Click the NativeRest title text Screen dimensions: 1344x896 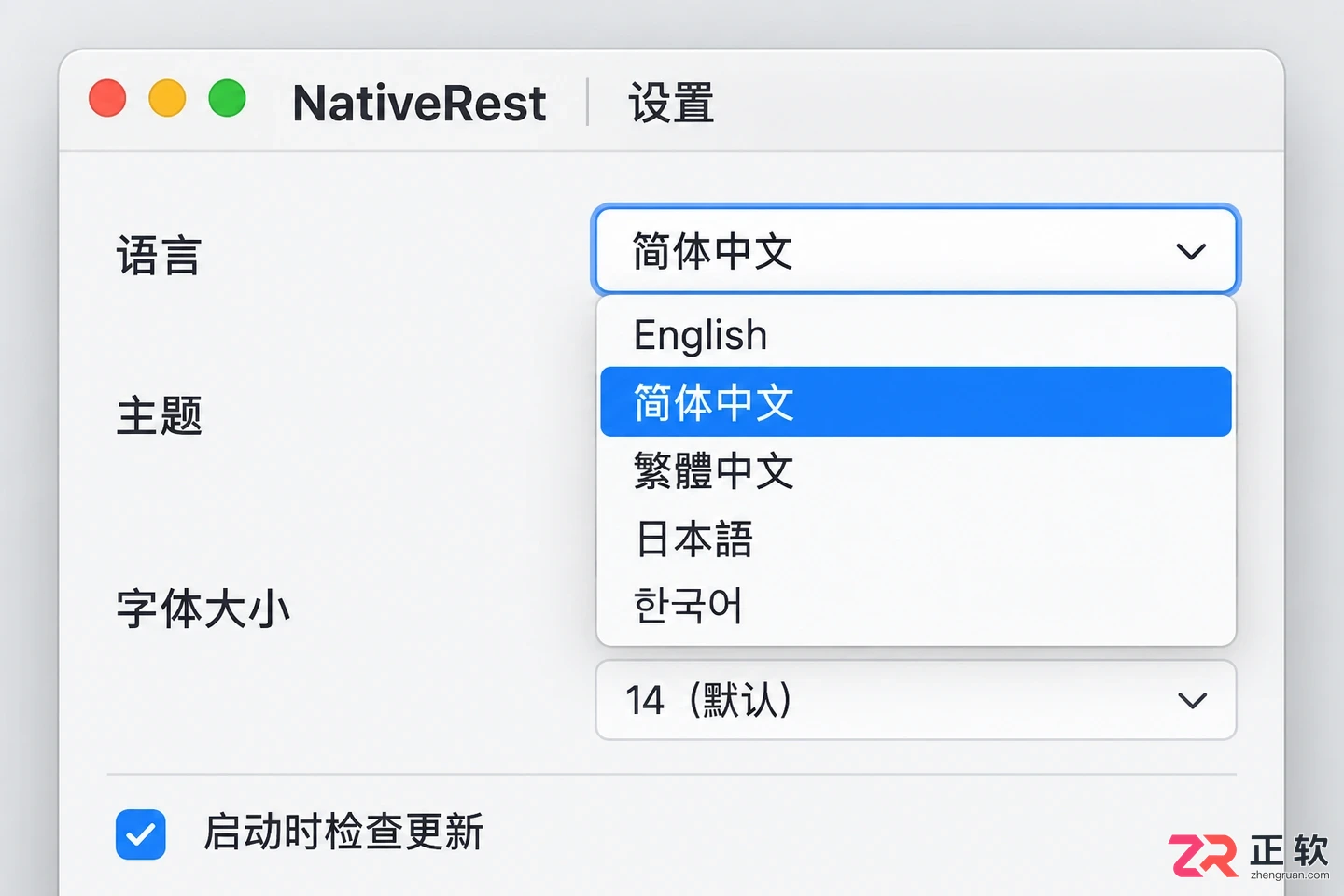click(x=419, y=103)
